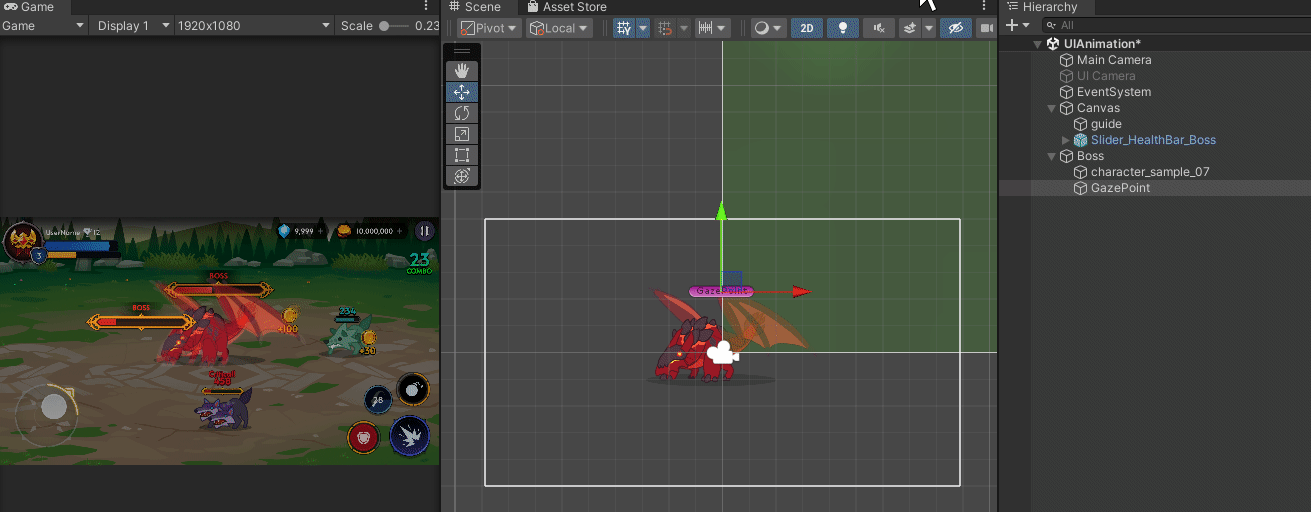Collapse the UIAnimation scene in Hierarchy
Viewport: 1311px width, 512px height.
point(1039,44)
